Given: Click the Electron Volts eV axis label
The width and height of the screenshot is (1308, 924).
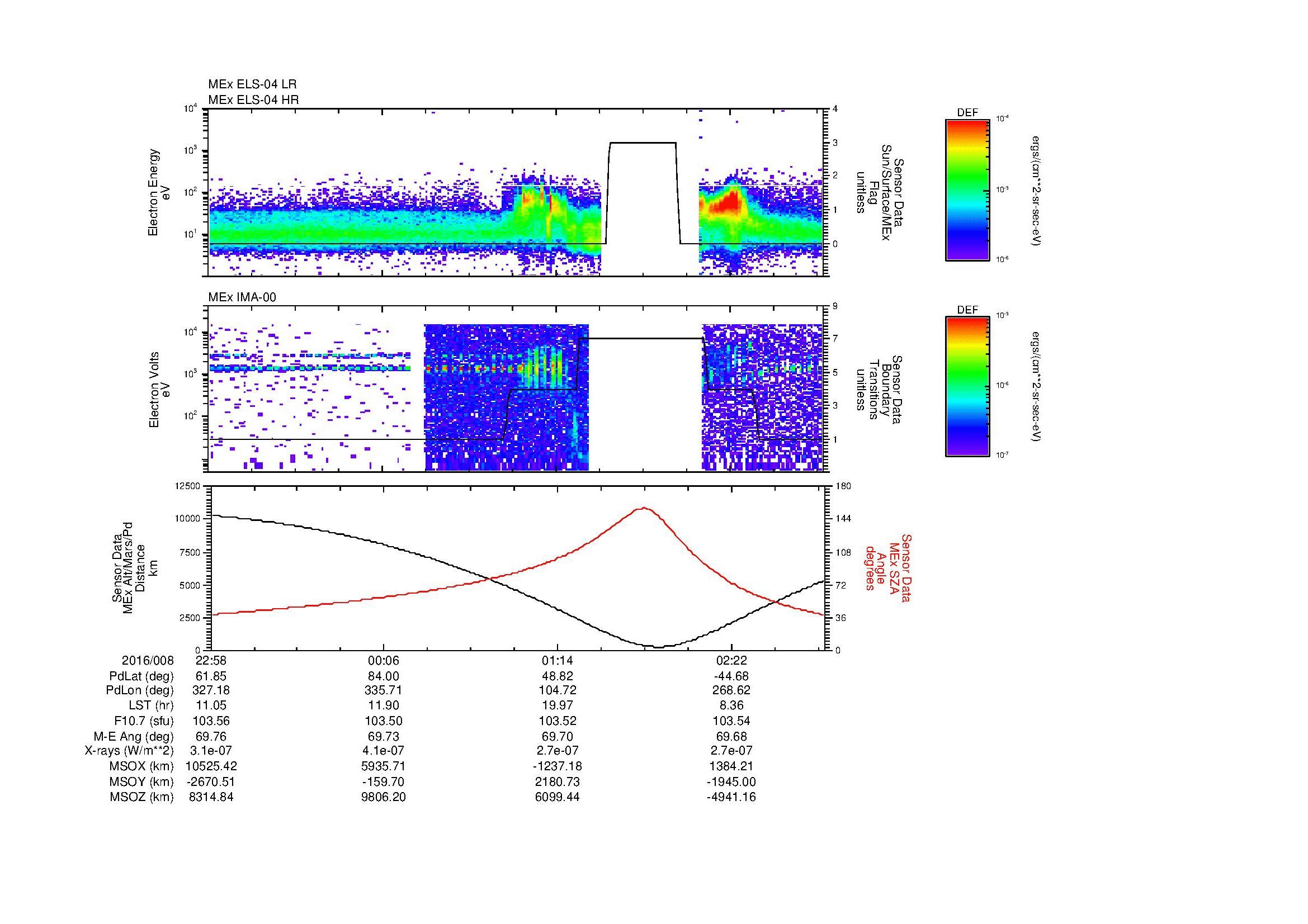Looking at the screenshot, I should (159, 390).
